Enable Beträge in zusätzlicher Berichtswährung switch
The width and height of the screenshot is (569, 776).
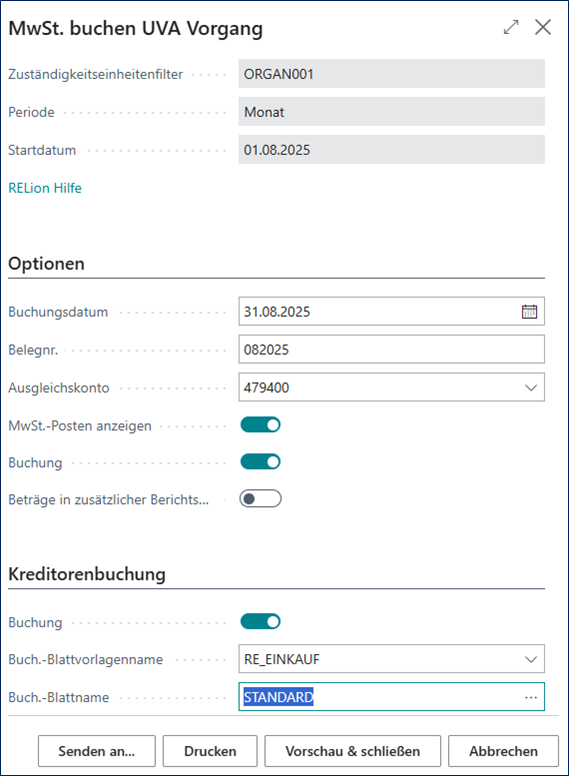(260, 498)
